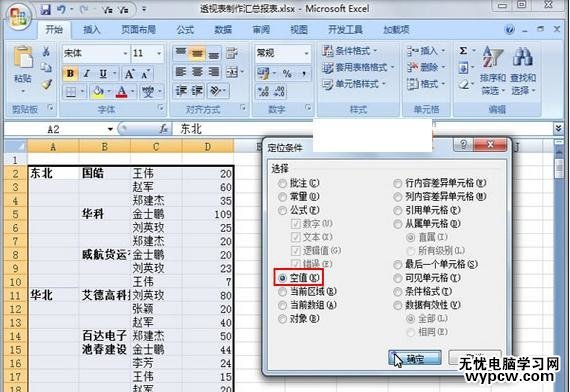Switch to the 页面布局 tab
Screen dimensions: 570x392
coord(138,29)
